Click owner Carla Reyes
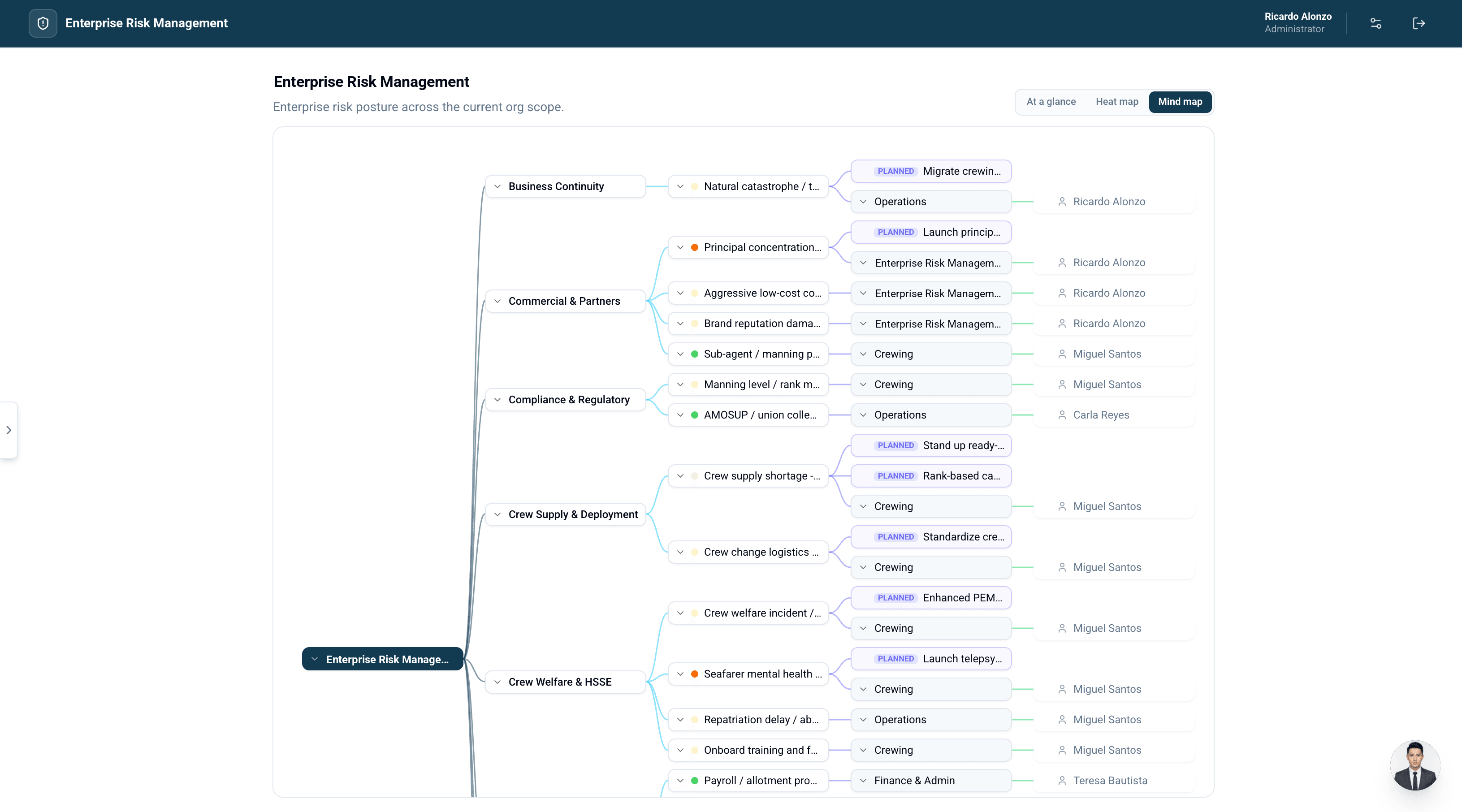1462x812 pixels. point(1114,415)
